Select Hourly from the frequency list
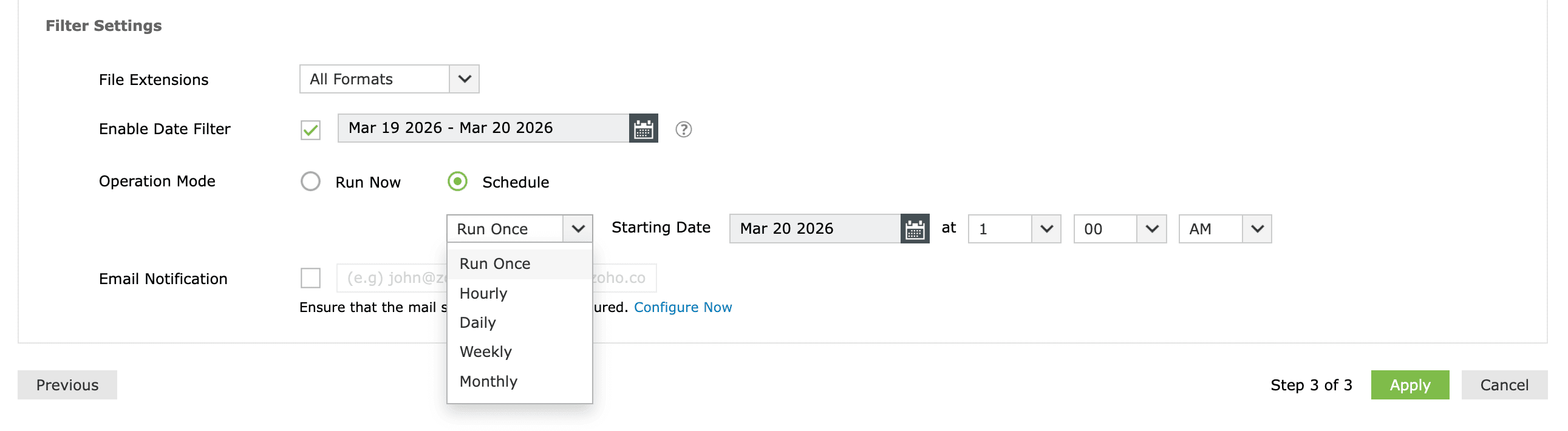Viewport: 1568px width, 431px height. pyautogui.click(x=483, y=293)
